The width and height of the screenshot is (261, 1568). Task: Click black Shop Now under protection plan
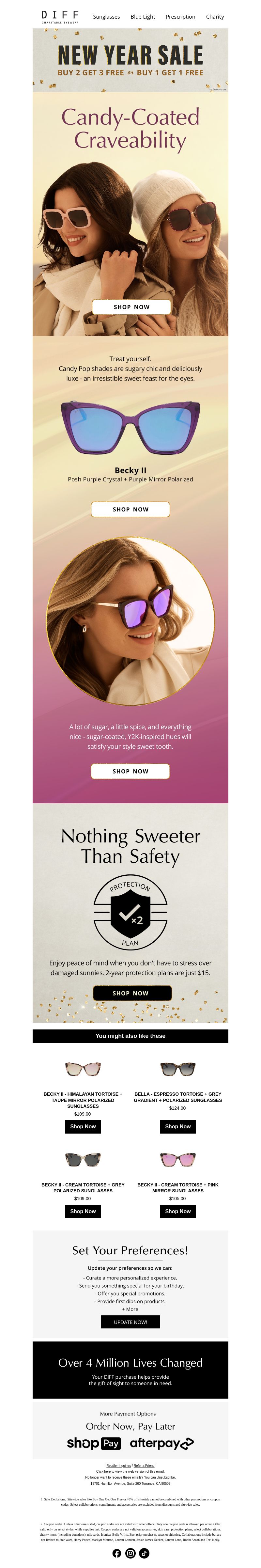(x=132, y=993)
